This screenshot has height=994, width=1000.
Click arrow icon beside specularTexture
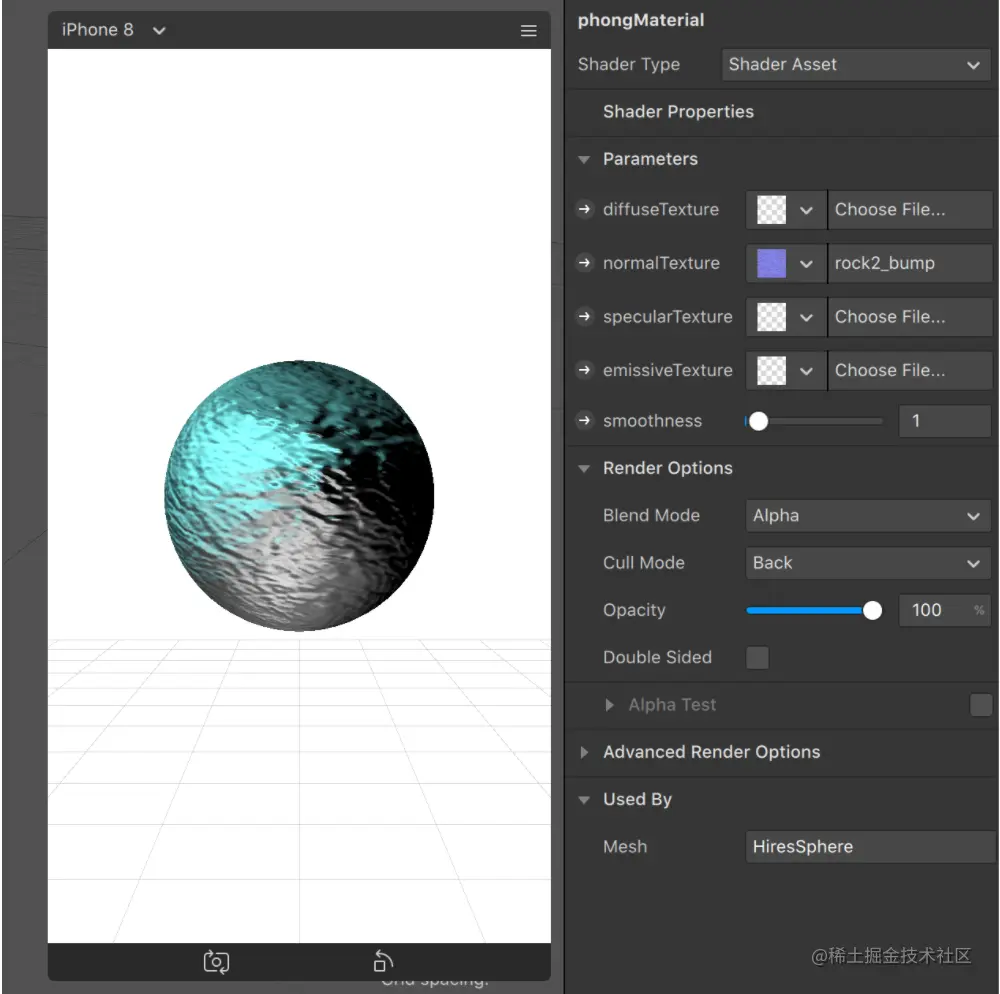pos(584,316)
